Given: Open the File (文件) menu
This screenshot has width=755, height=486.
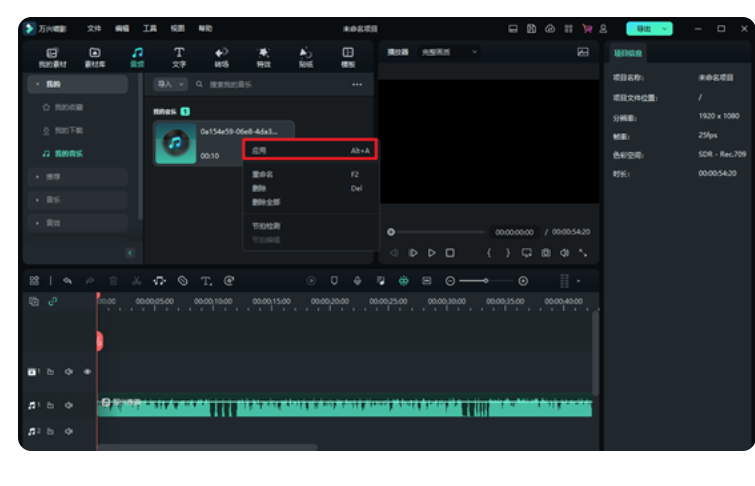Looking at the screenshot, I should (x=94, y=29).
